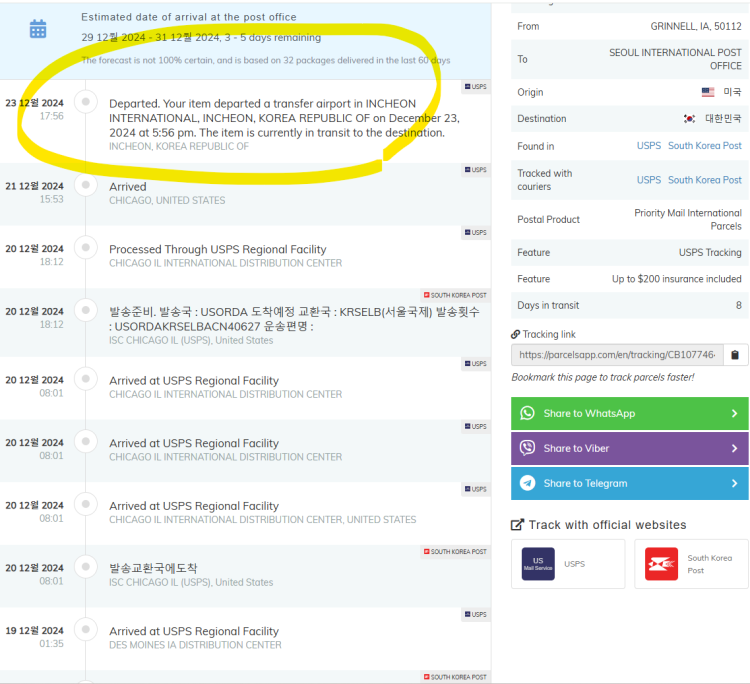Click timeline dot for 21 12월 15:53 event
Viewport: 750px width, 684px height.
tap(86, 185)
